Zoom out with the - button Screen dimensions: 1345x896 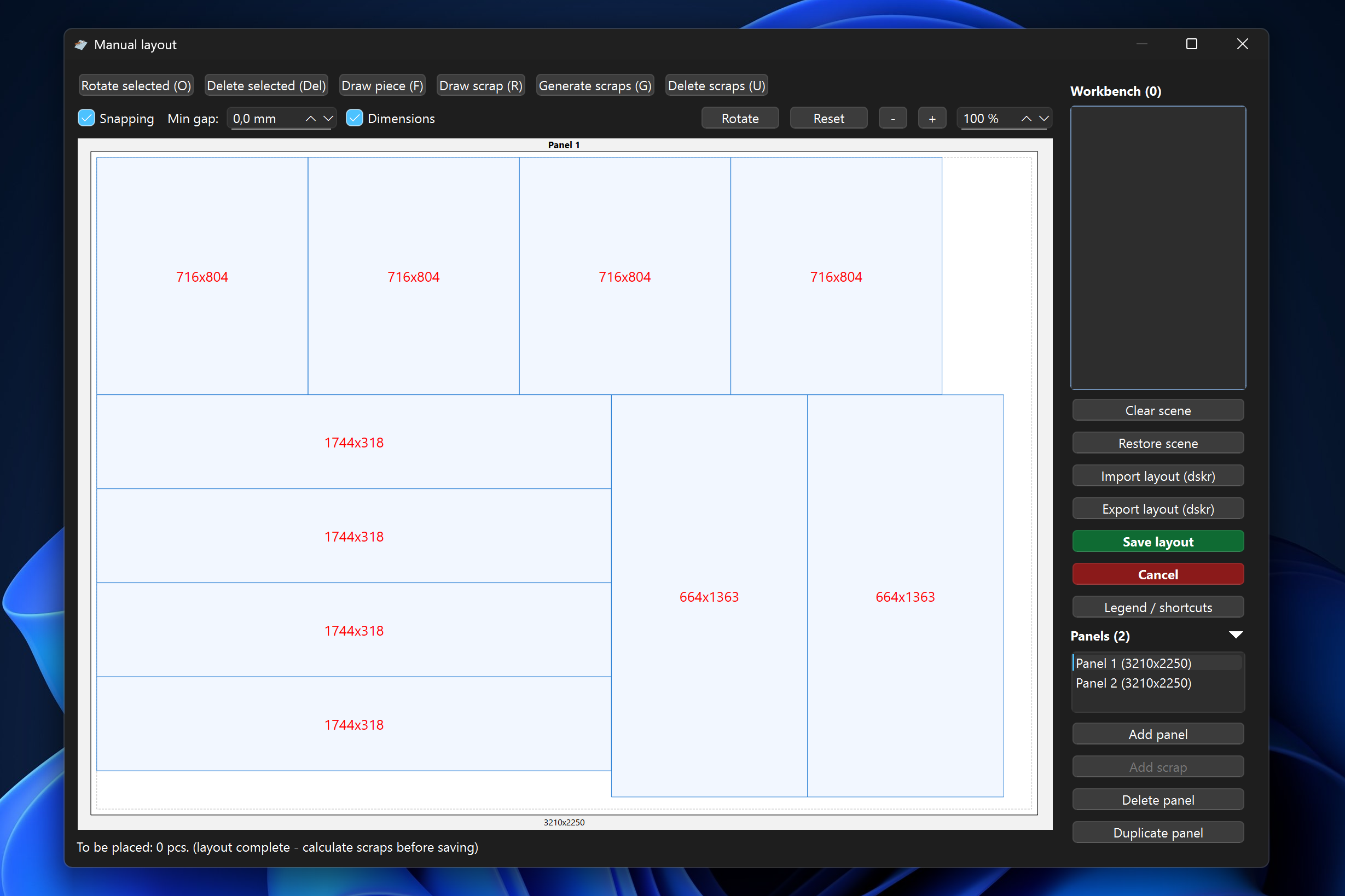click(x=892, y=118)
